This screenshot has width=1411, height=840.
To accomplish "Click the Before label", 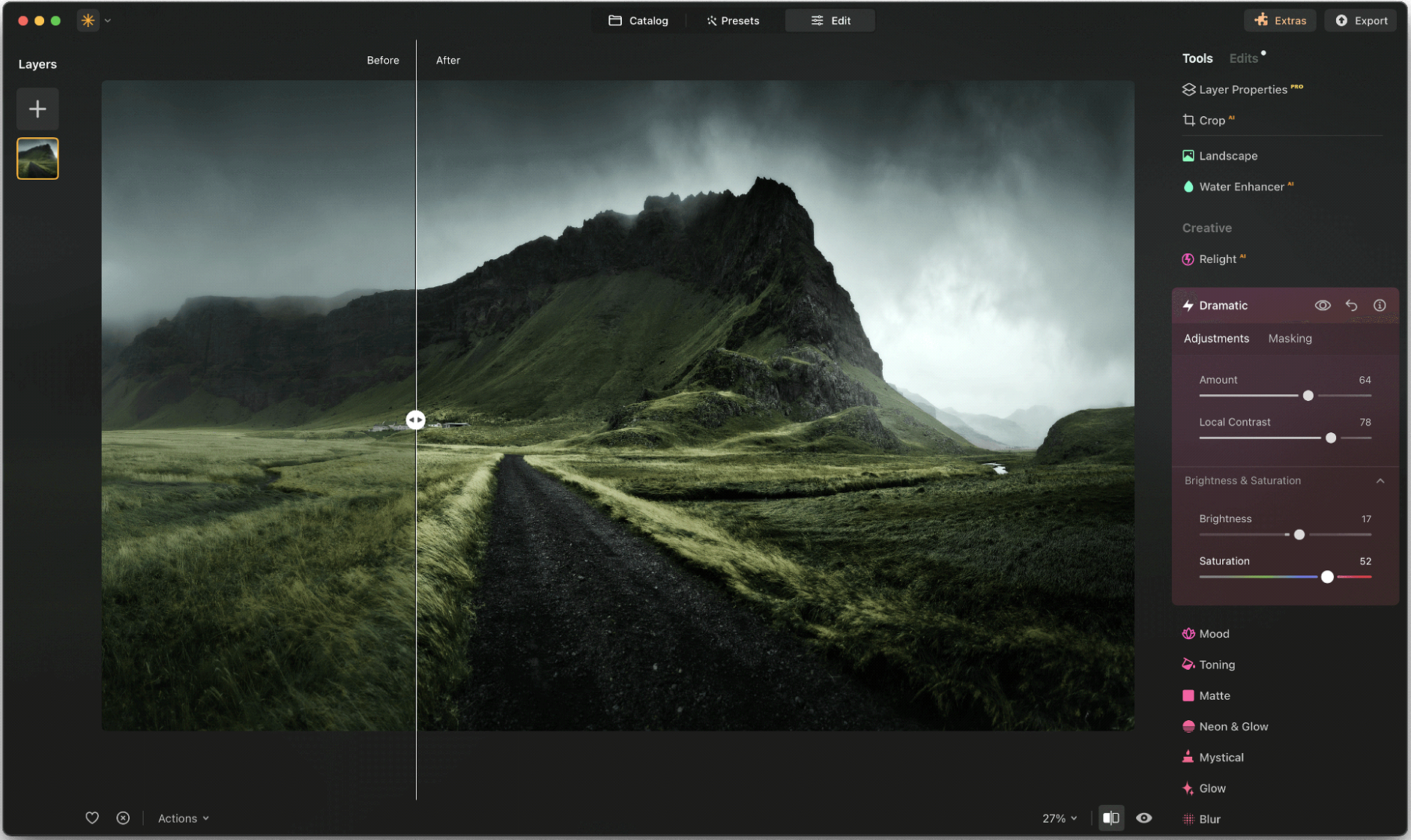I will point(383,60).
